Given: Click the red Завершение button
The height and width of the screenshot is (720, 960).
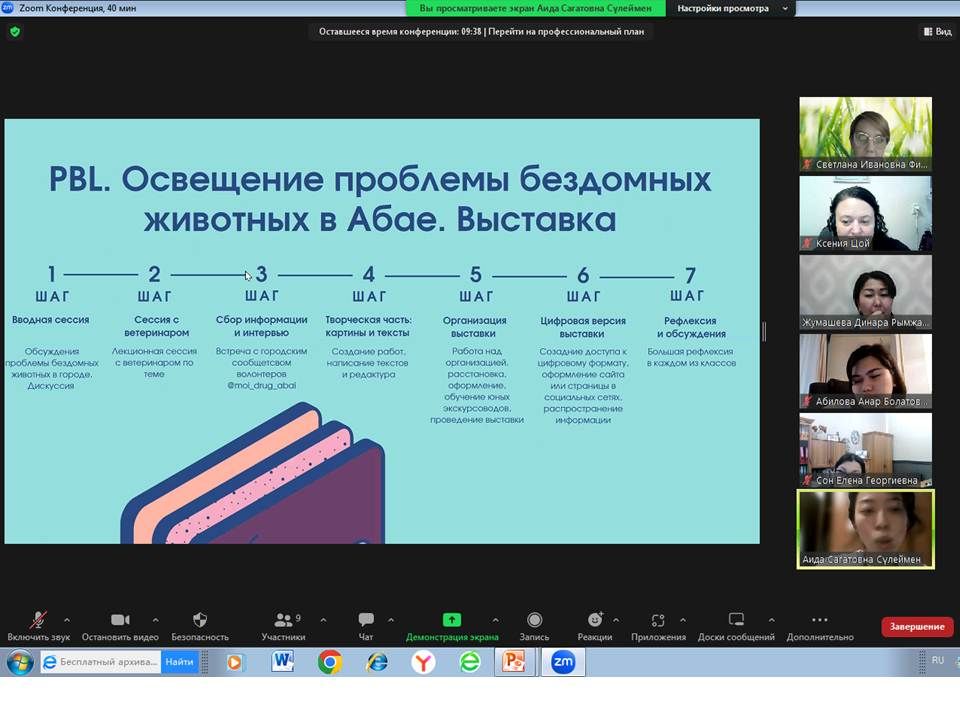Looking at the screenshot, I should tap(917, 627).
